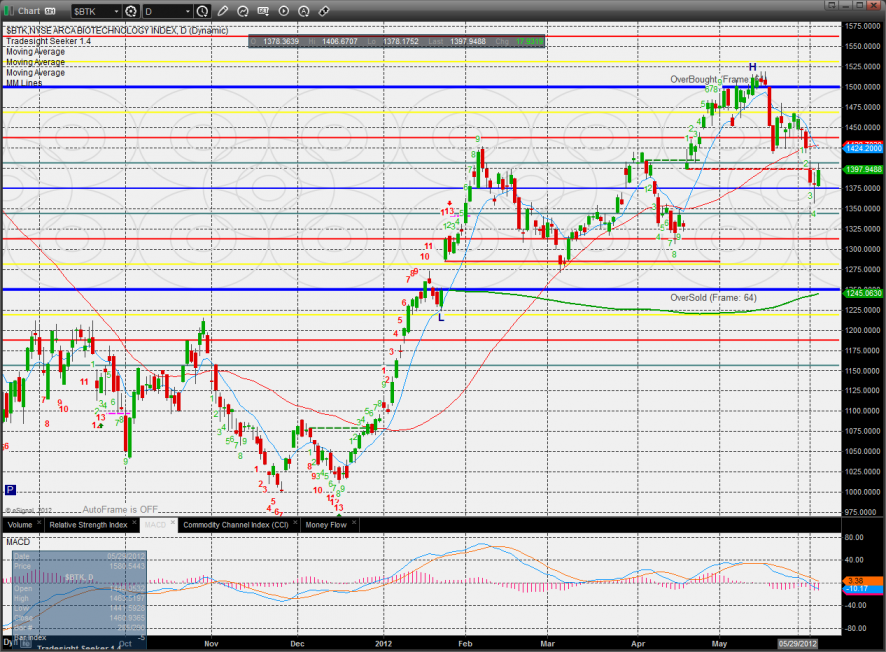Open the $BTK symbol dropdown

tap(116, 11)
